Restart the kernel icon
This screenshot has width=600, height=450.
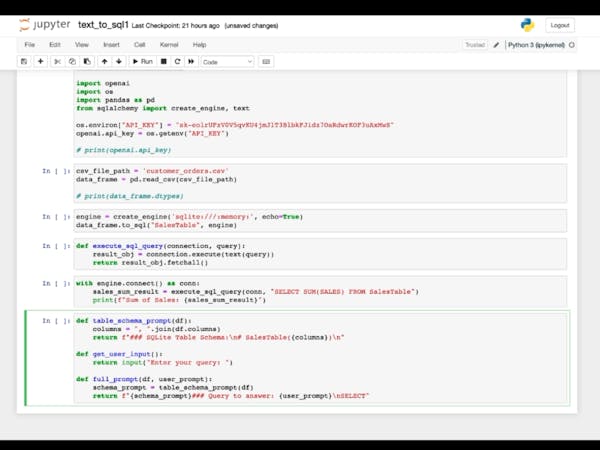click(x=177, y=62)
